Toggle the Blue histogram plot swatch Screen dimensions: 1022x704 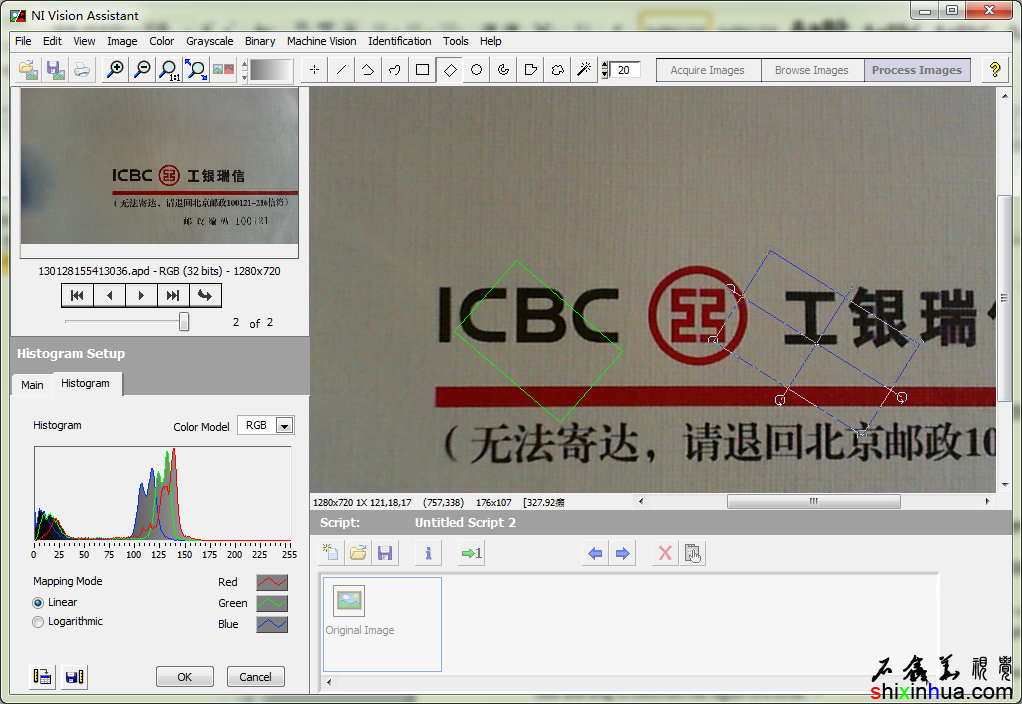click(272, 624)
